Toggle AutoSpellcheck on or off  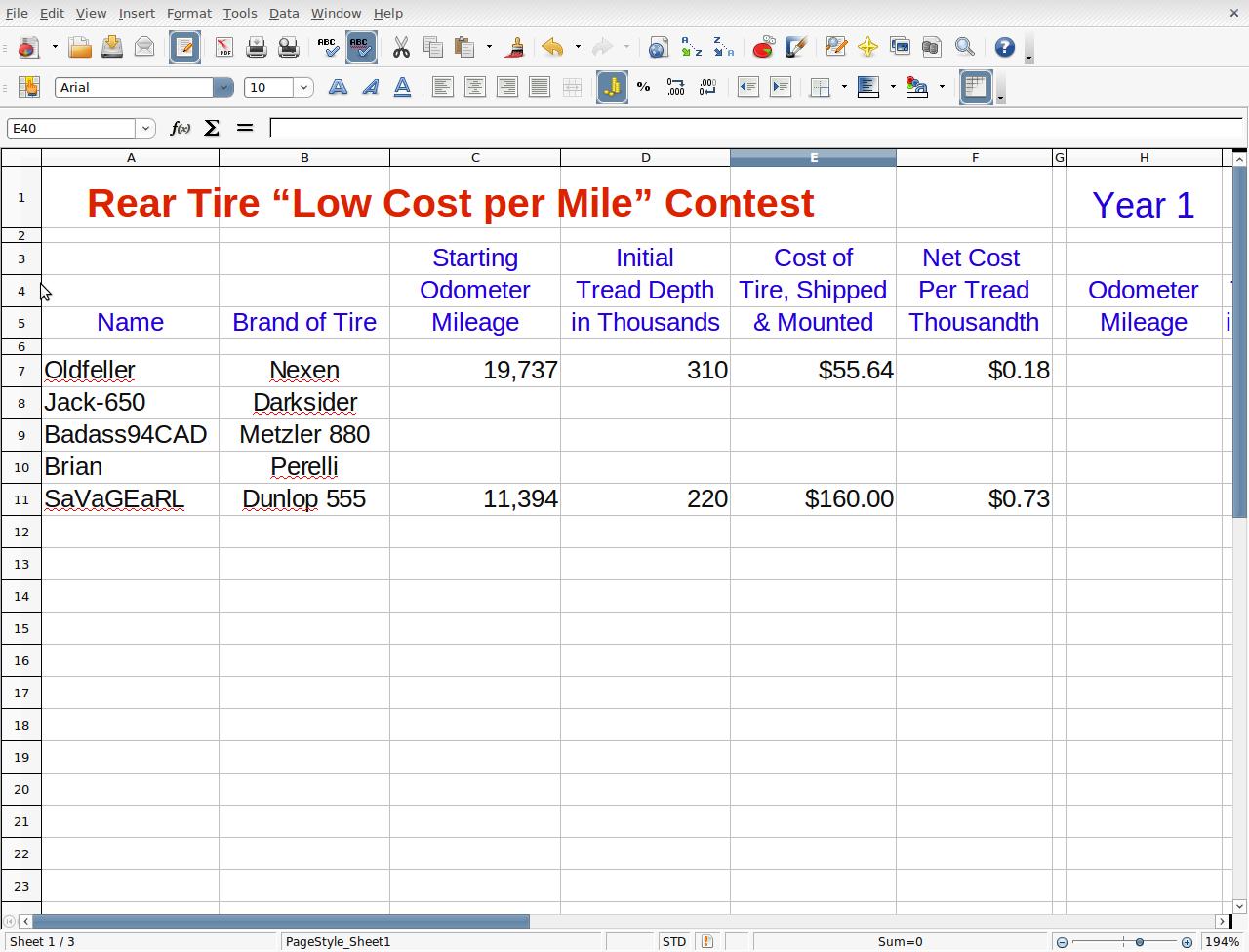click(x=361, y=47)
